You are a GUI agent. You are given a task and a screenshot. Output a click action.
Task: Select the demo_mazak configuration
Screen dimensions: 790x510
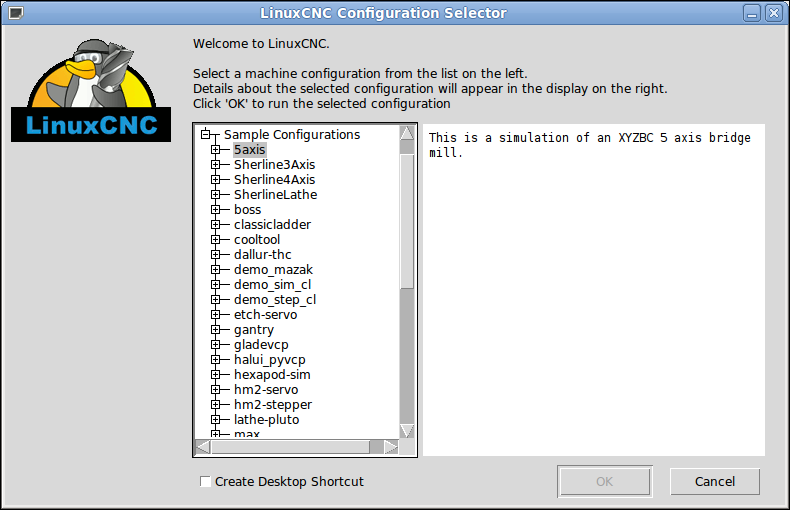pyautogui.click(x=273, y=270)
